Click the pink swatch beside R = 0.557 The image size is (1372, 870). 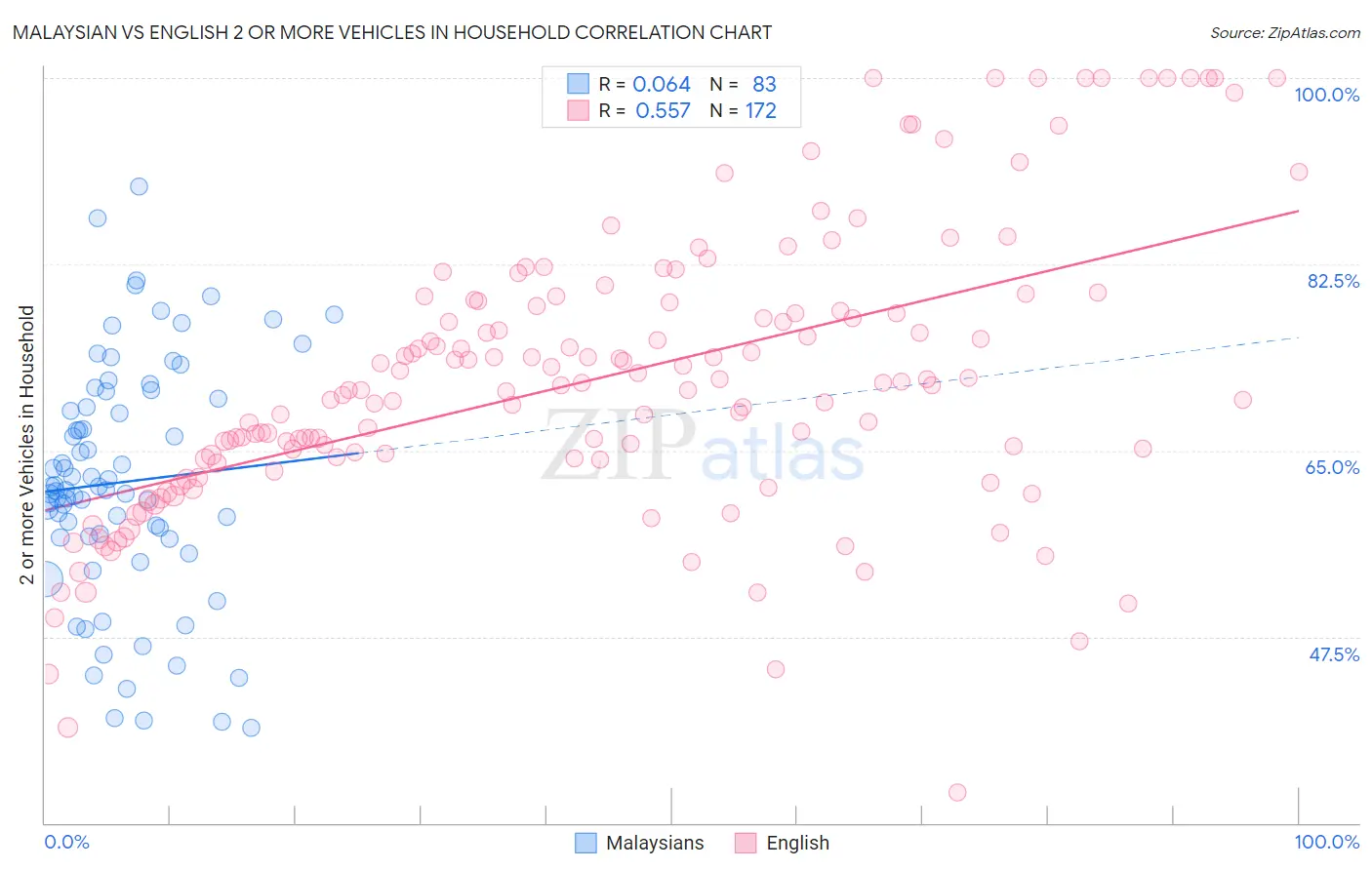[x=578, y=110]
